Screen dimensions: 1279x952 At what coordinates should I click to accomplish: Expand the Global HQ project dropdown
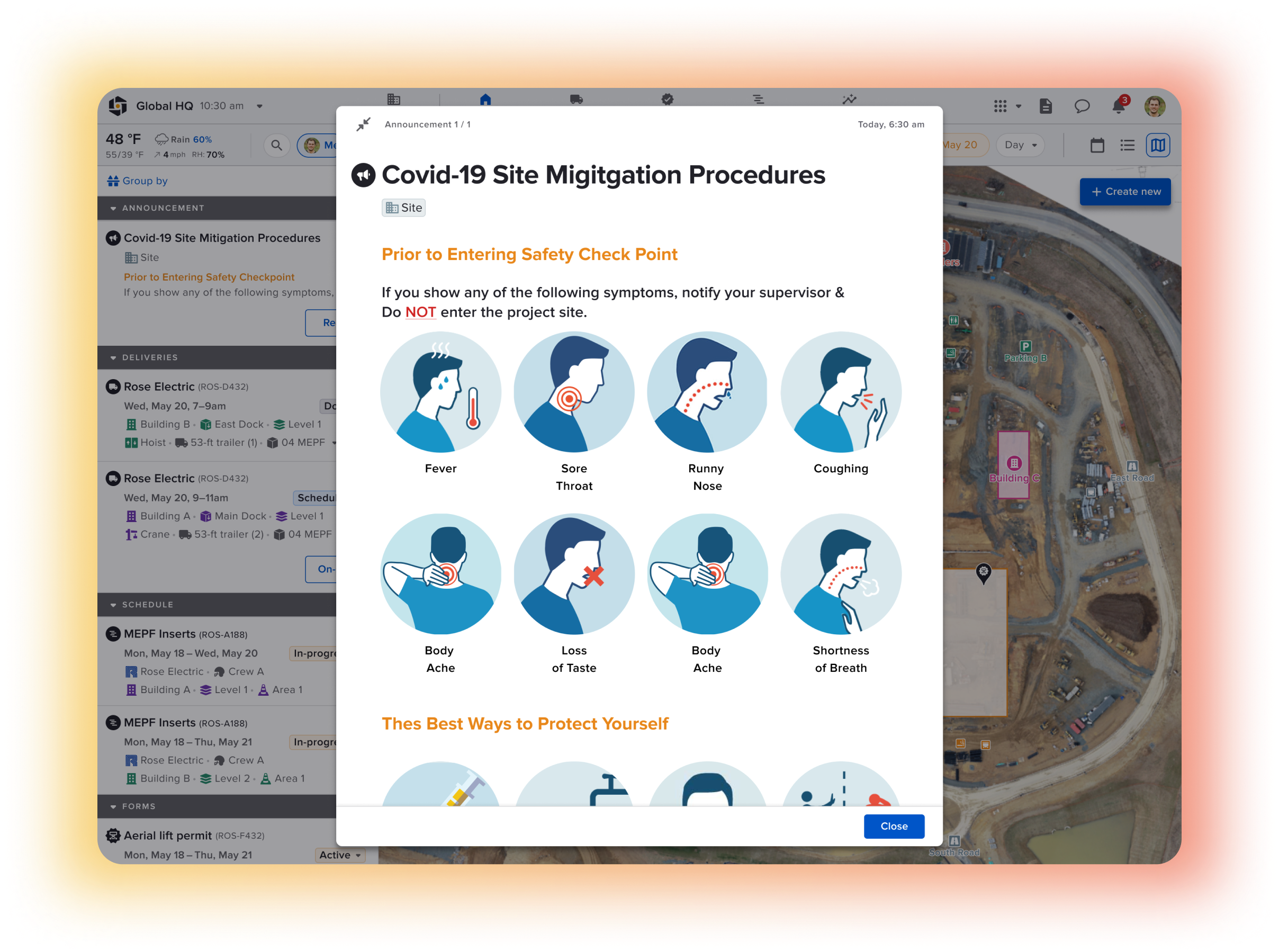tap(259, 106)
